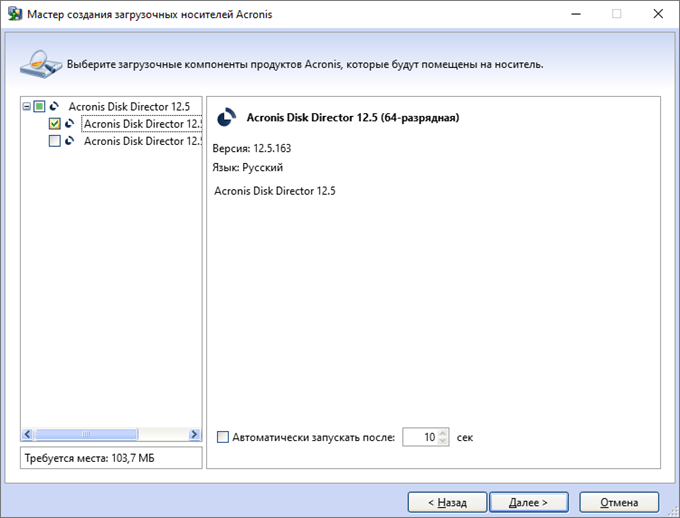Click the Acronis Disk Director 12.5 description text
The height and width of the screenshot is (518, 680).
coord(275,191)
